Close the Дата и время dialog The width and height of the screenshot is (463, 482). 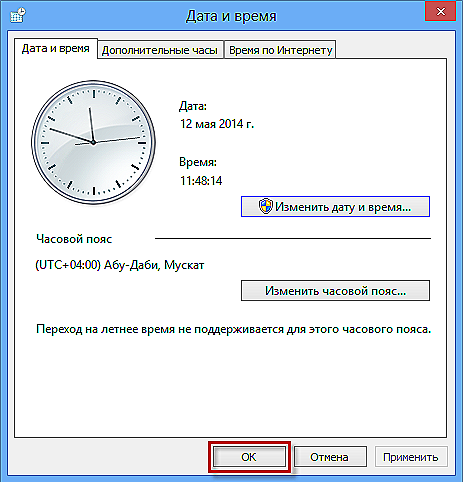click(x=440, y=12)
